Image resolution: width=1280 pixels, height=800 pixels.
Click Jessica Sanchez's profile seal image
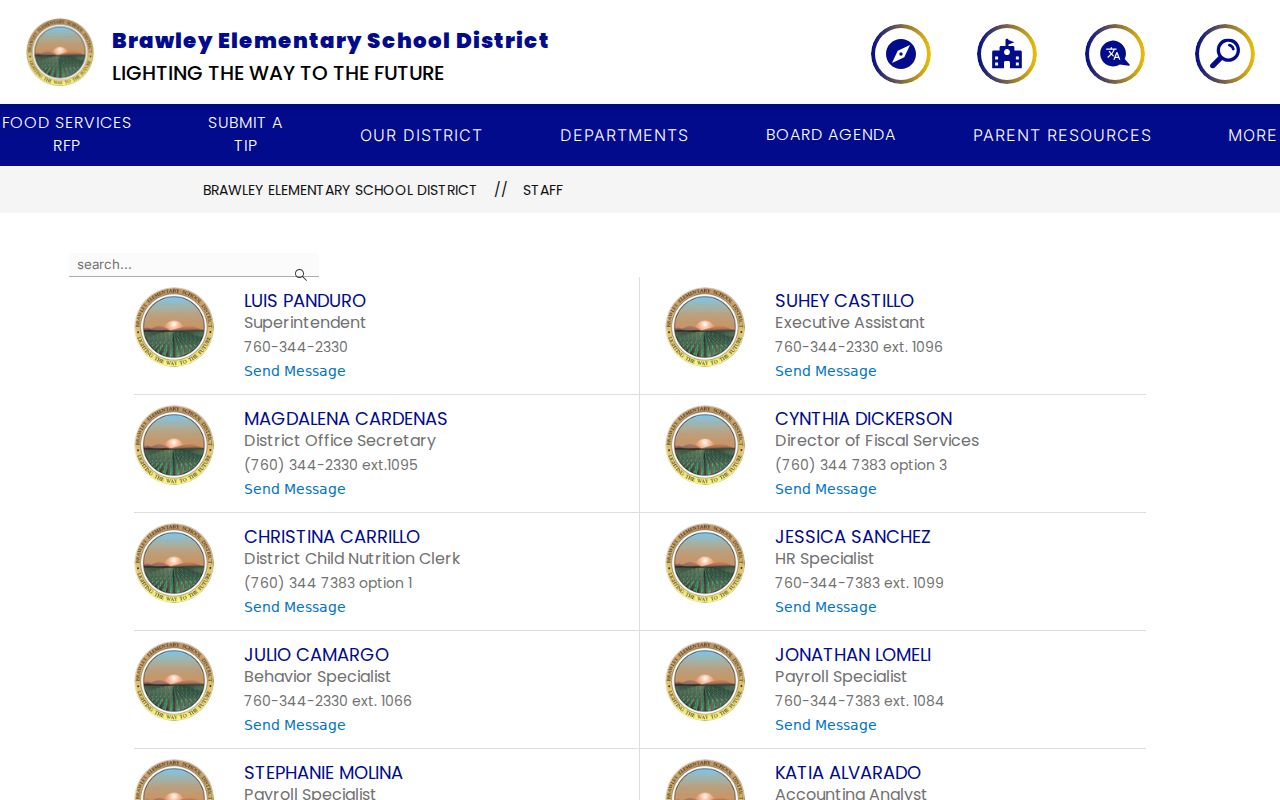point(705,564)
